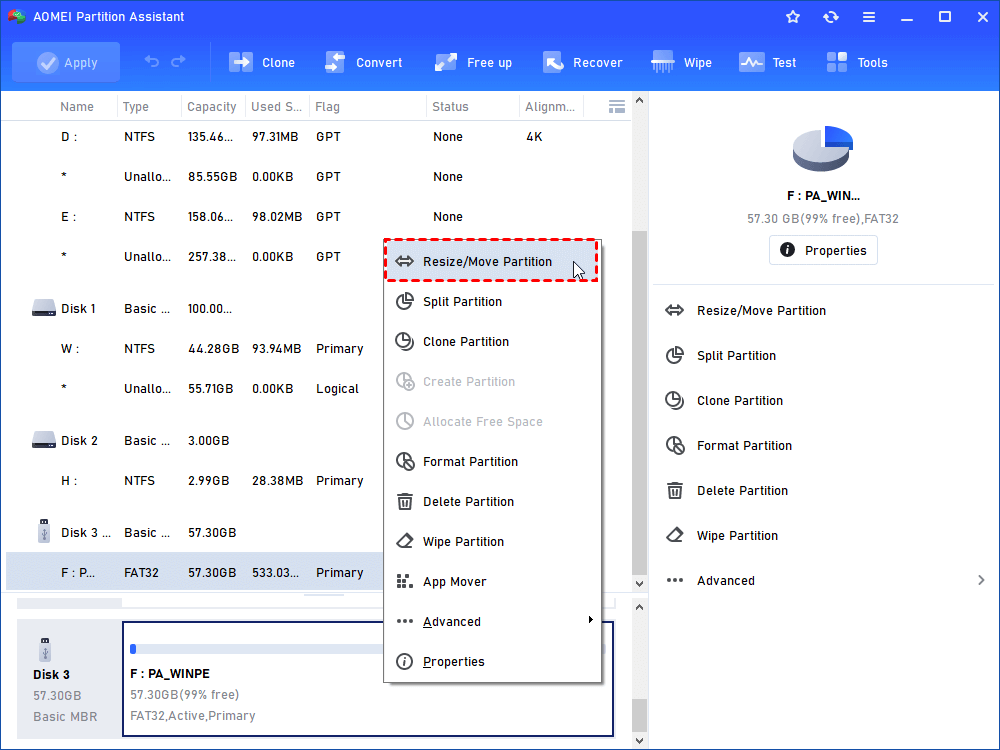This screenshot has height=750, width=1000.
Task: Select the W: NTFS partition row
Action: [191, 349]
